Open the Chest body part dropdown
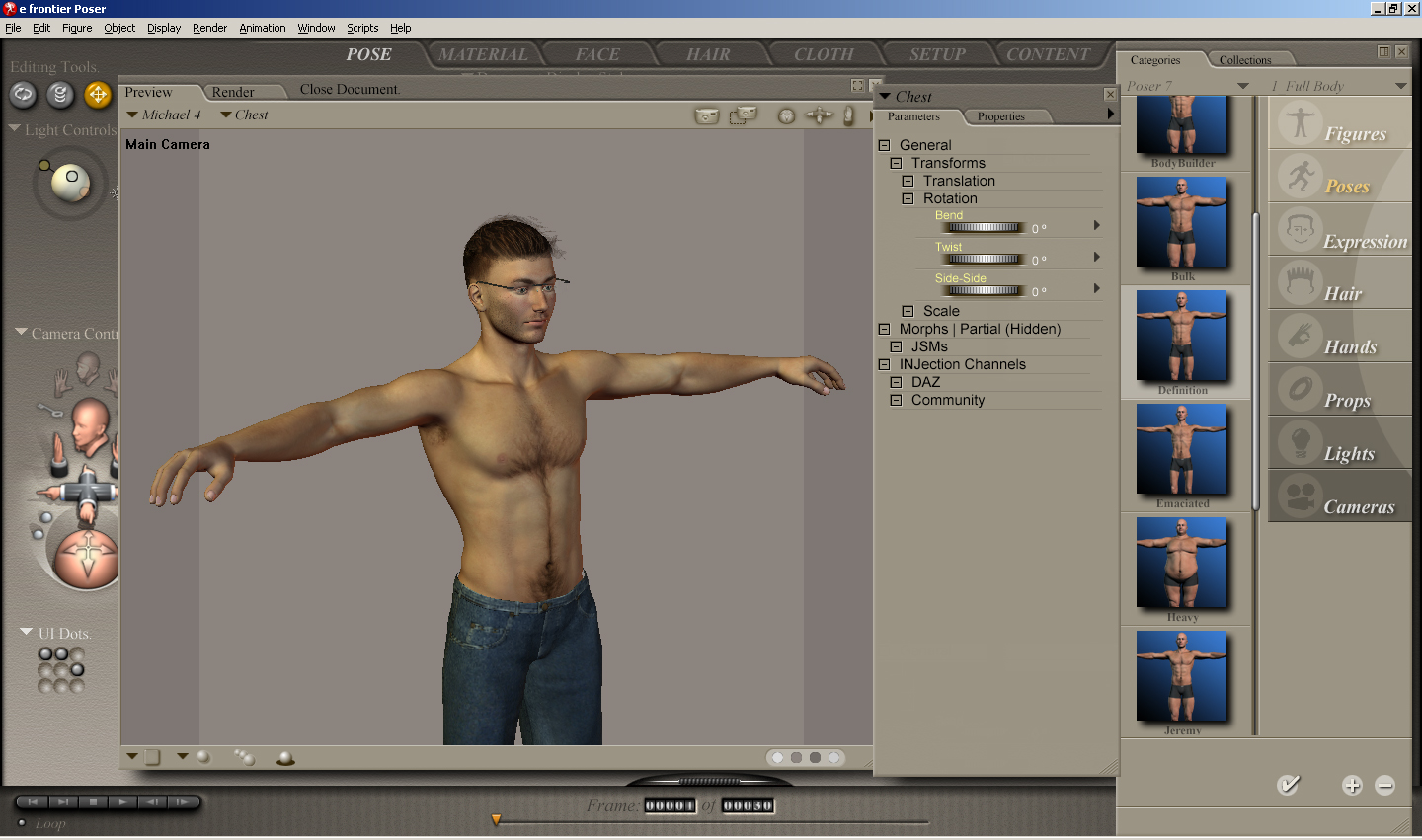This screenshot has height=840, width=1422. (245, 115)
